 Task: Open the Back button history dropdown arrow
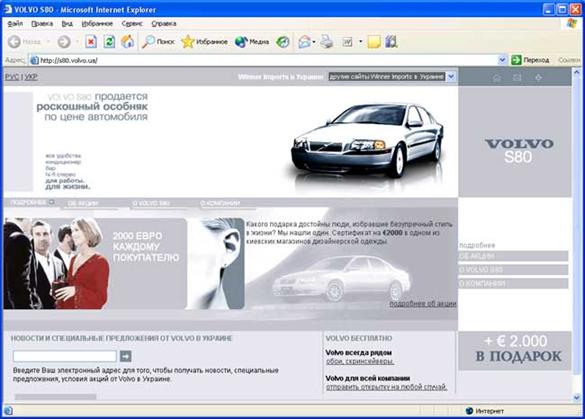click(48, 42)
